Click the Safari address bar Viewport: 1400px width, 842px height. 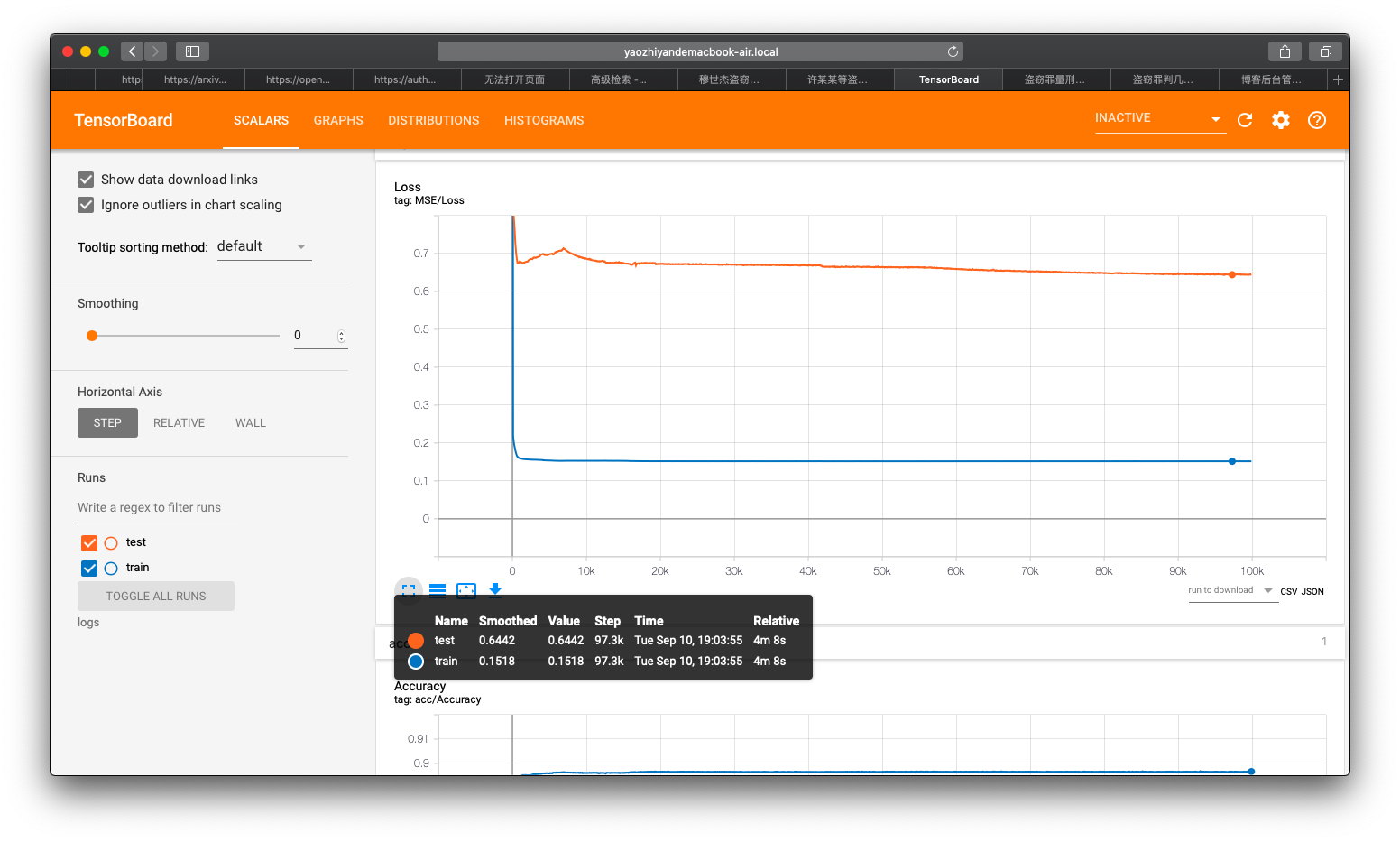[700, 51]
